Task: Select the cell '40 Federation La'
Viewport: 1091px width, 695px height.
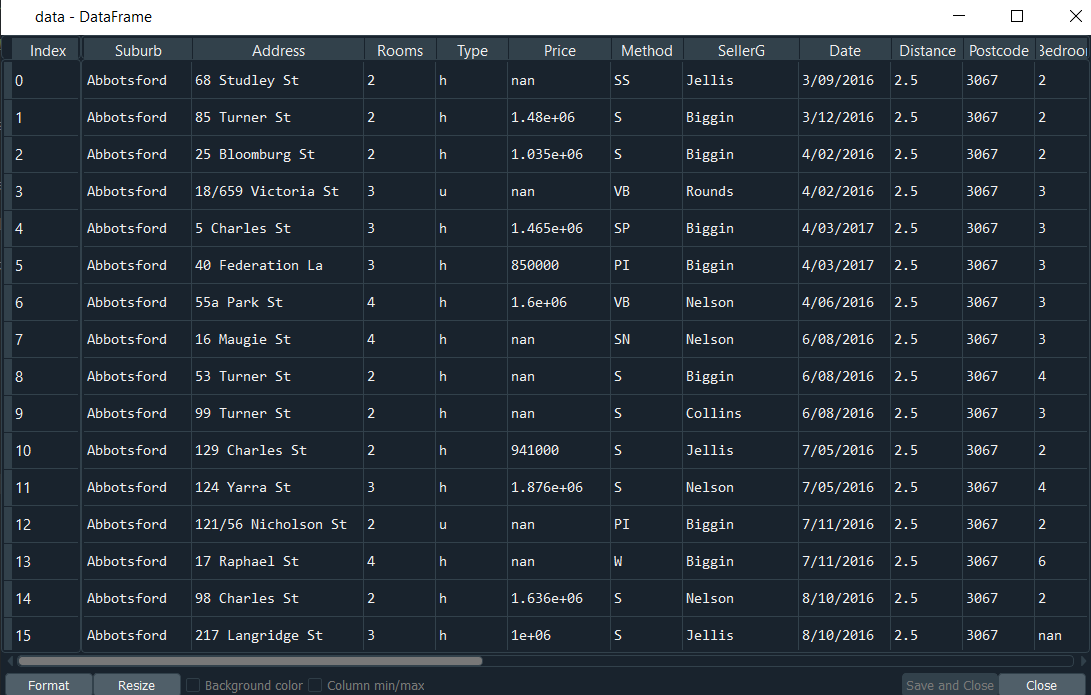Action: (x=278, y=265)
